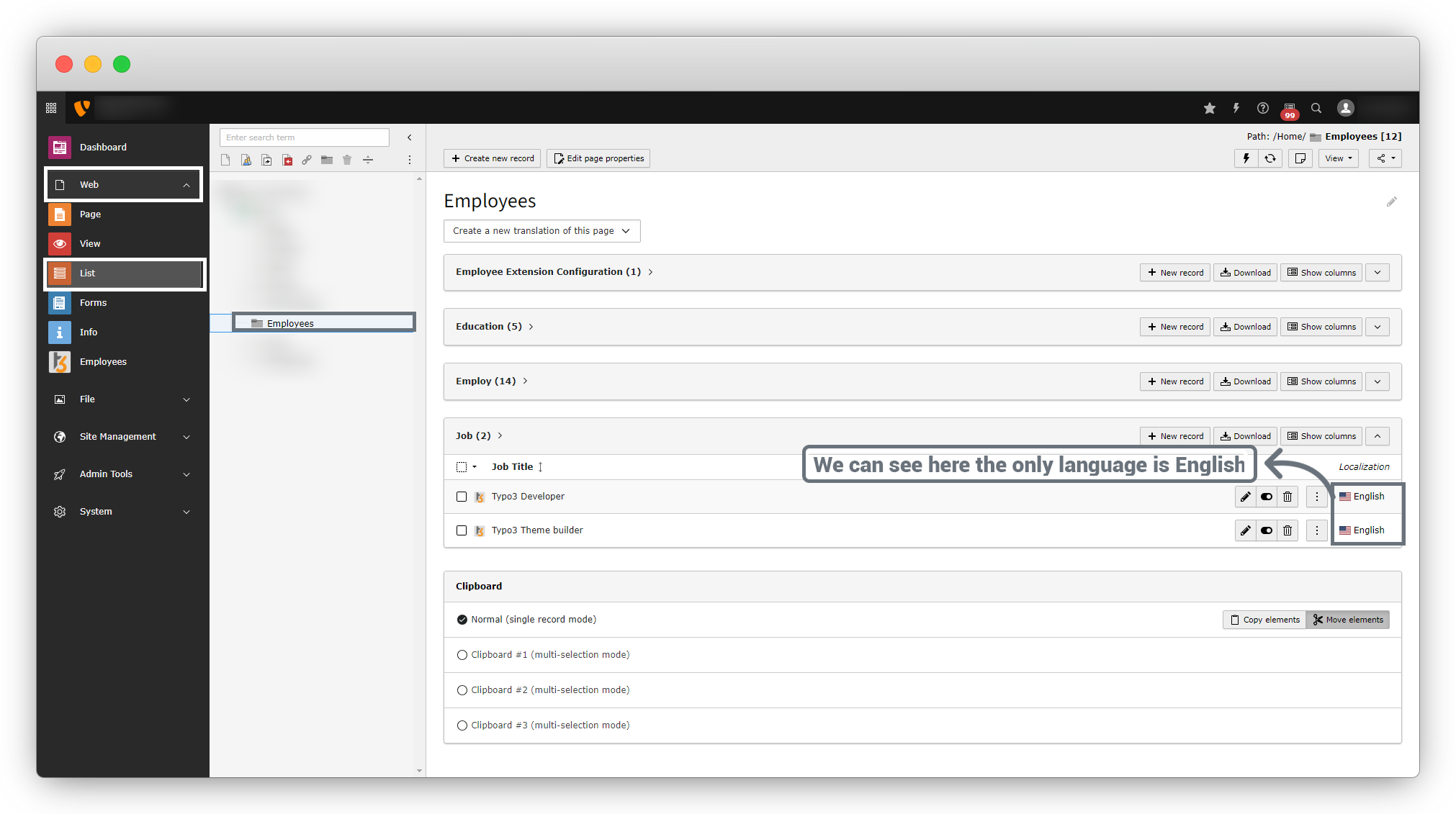
Task: Click the page tree search field
Action: pos(304,137)
